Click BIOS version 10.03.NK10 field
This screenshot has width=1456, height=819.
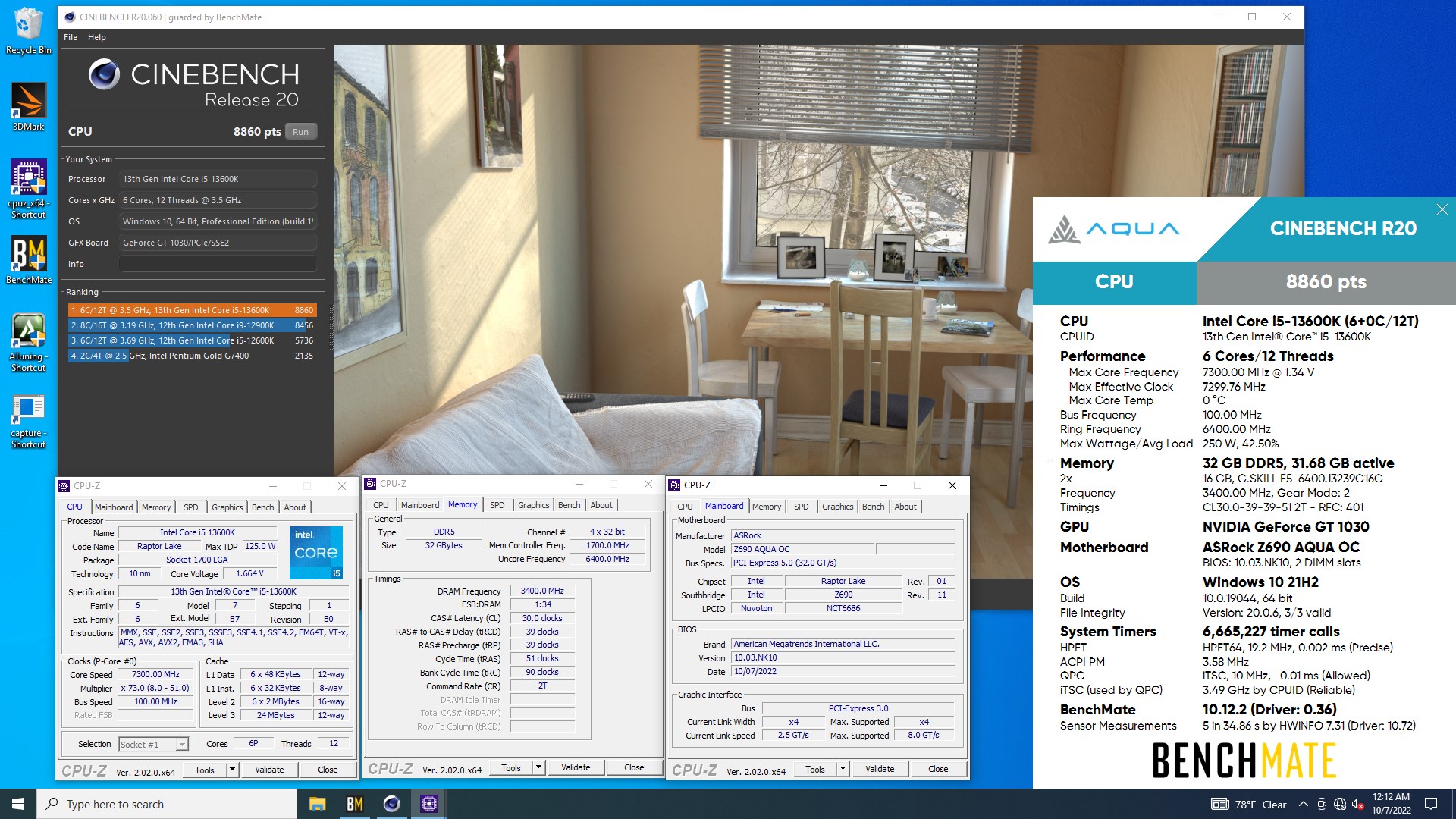(843, 657)
